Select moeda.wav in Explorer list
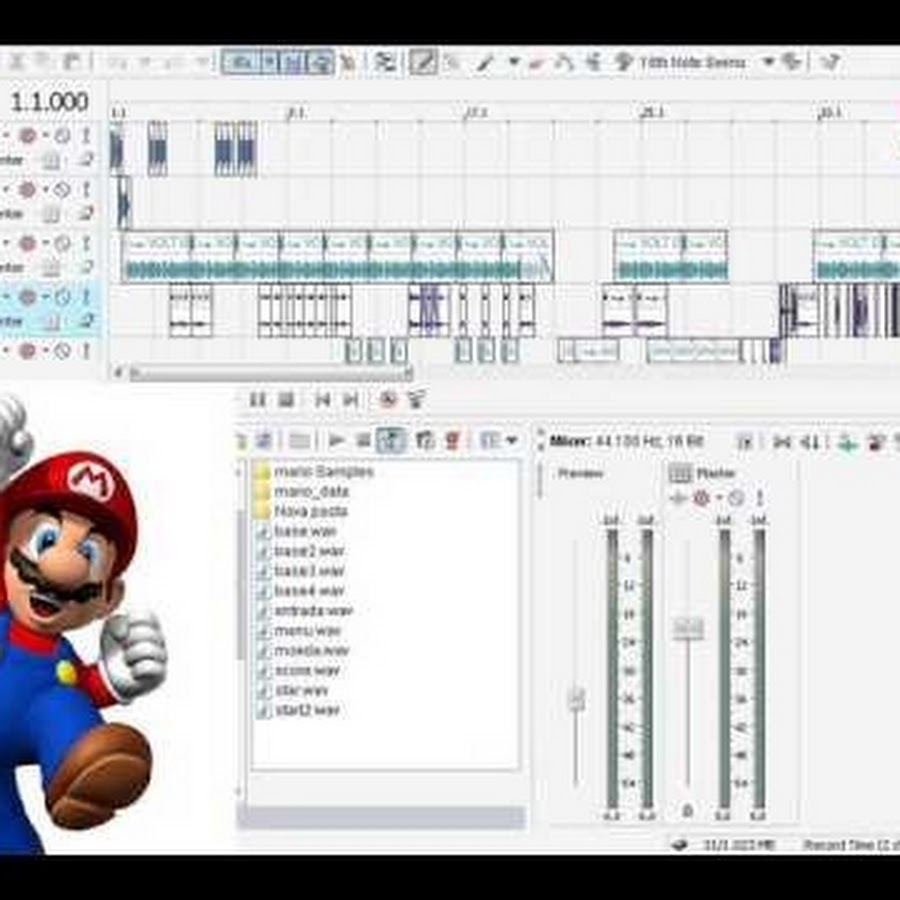The height and width of the screenshot is (900, 900). click(x=303, y=650)
